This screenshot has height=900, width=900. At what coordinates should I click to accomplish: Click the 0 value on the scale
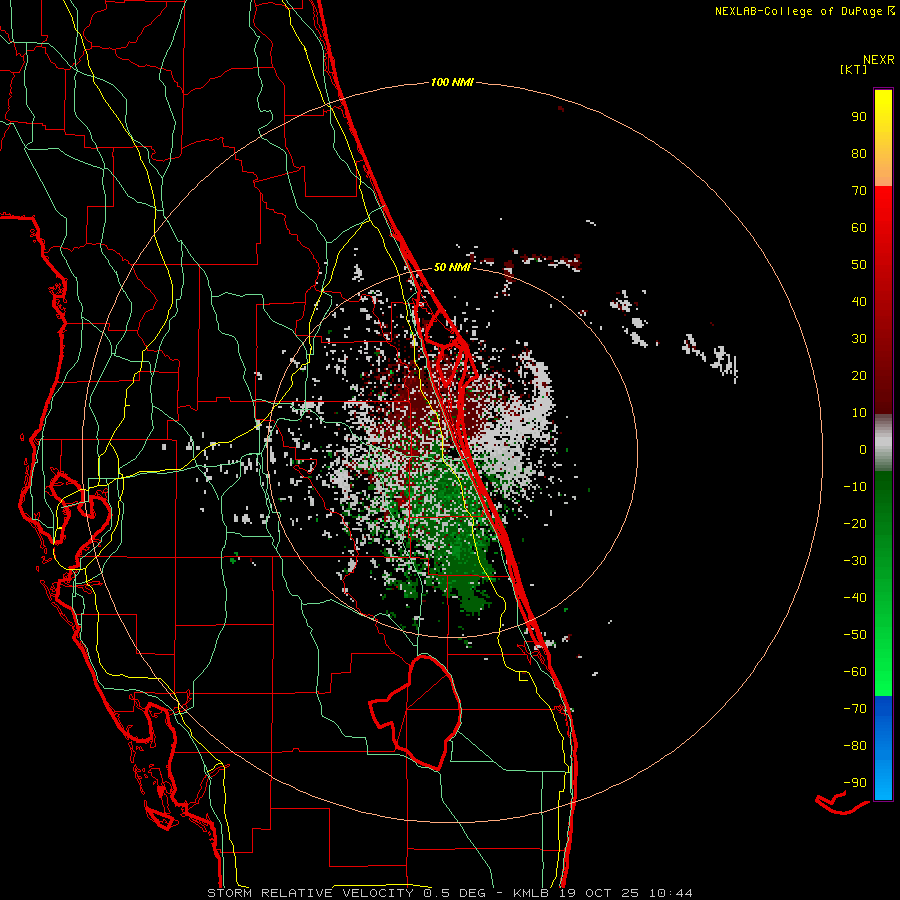[863, 449]
